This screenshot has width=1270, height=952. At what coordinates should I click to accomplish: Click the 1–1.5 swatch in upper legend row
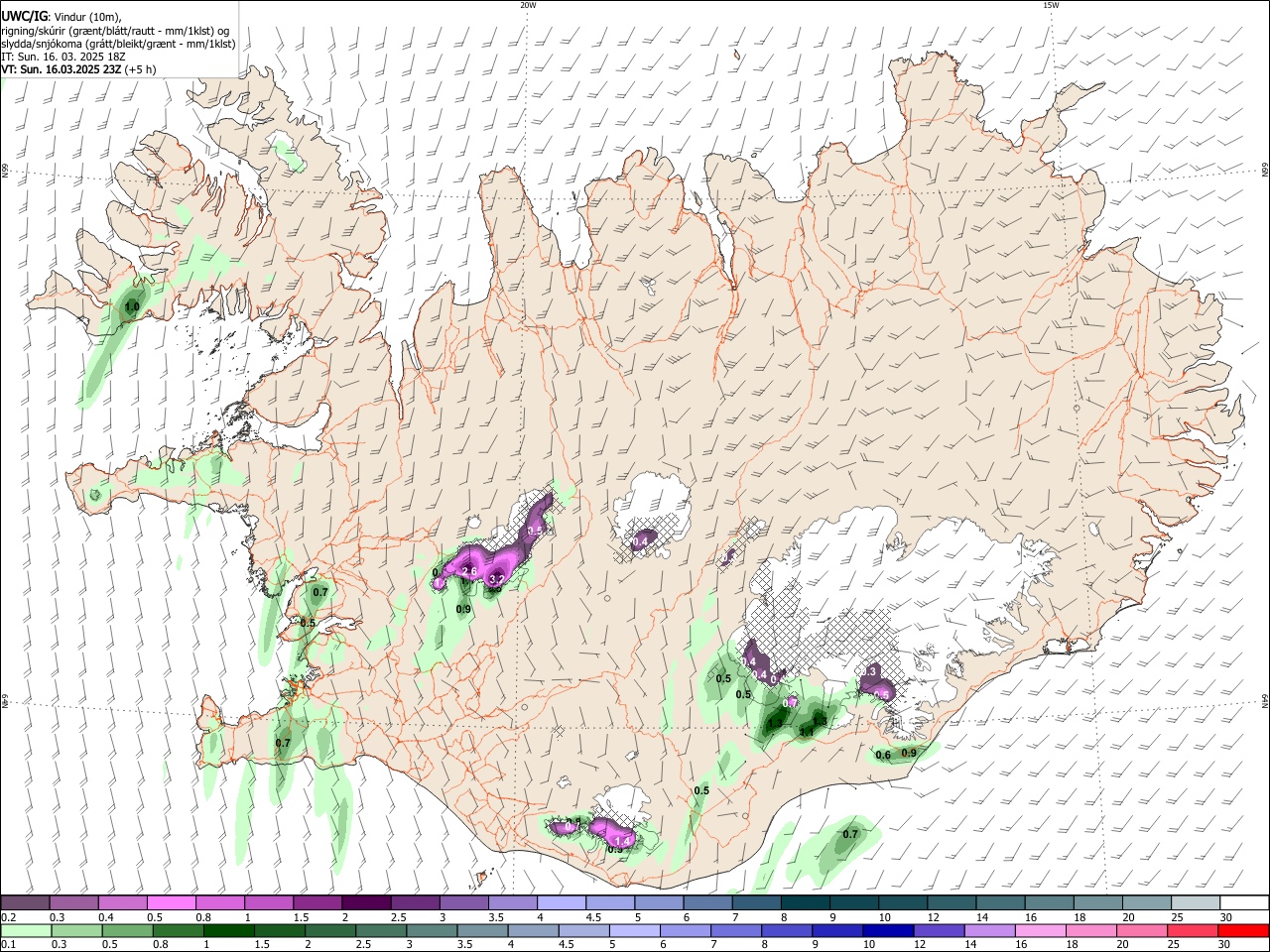269,902
